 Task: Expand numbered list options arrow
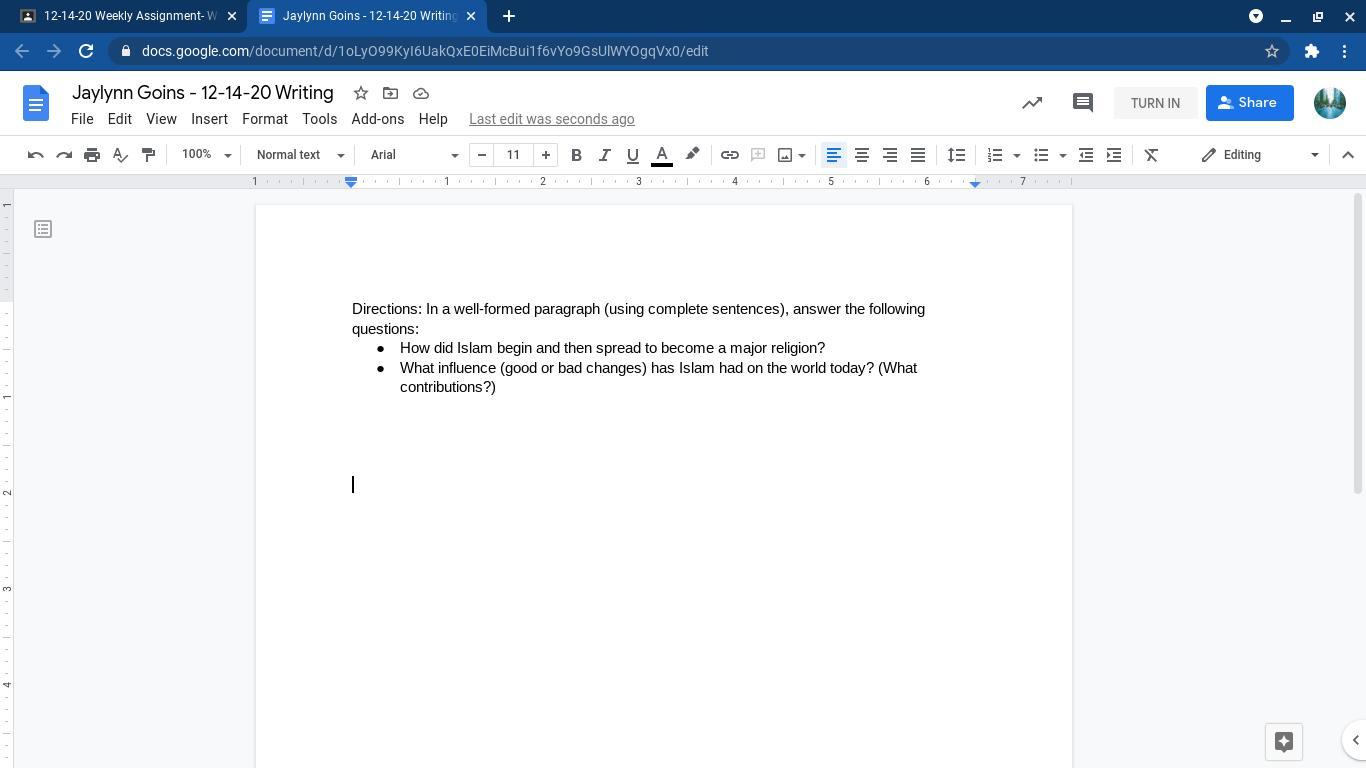tap(1017, 155)
